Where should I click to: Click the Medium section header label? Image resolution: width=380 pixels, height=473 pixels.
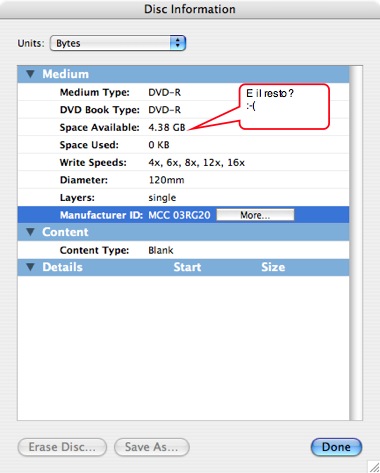(65, 74)
